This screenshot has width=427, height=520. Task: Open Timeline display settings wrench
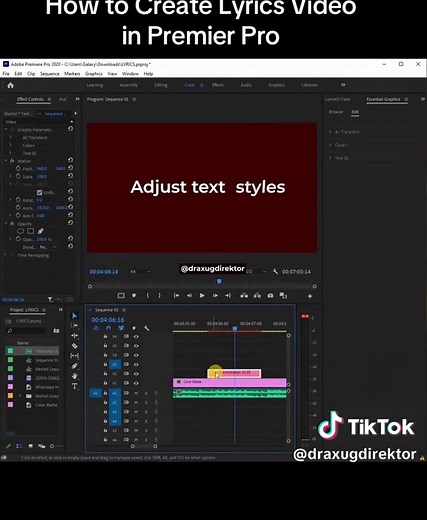tap(146, 328)
